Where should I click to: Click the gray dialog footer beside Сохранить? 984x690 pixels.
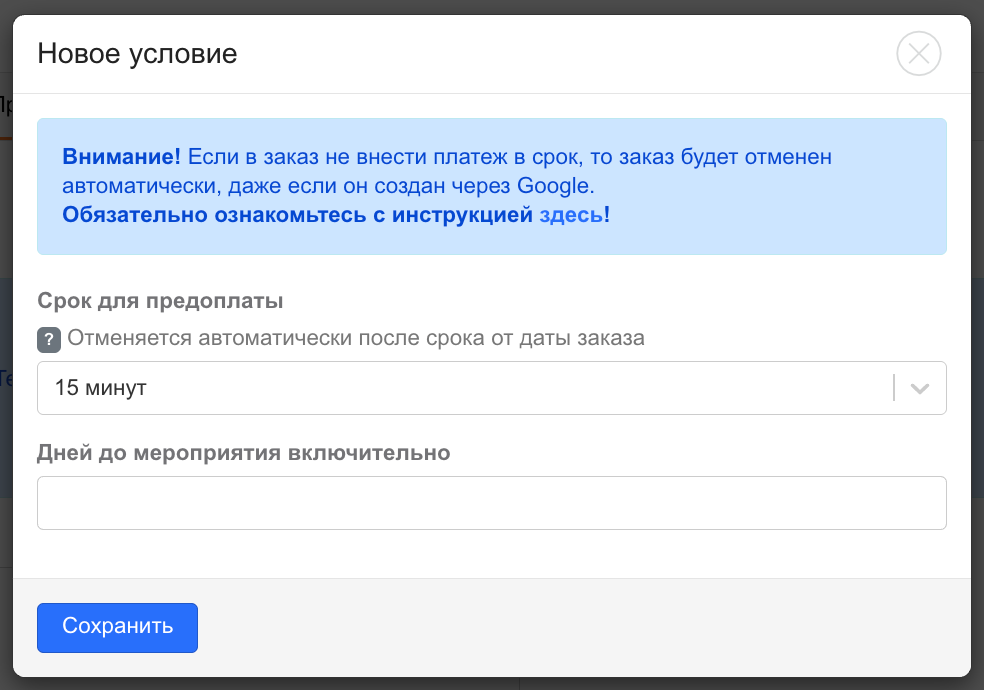(580, 627)
